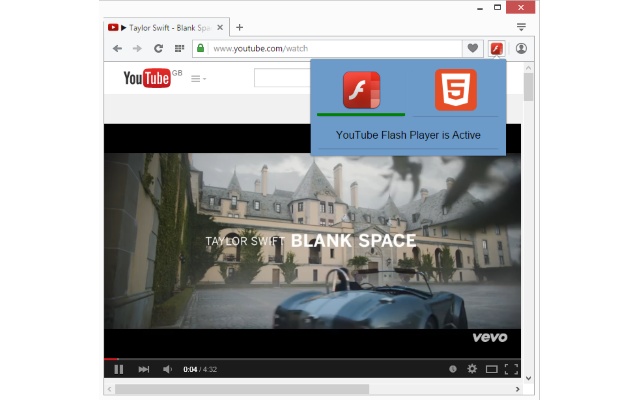The height and width of the screenshot is (400, 640).
Task: Skip to the next video
Action: (x=144, y=369)
